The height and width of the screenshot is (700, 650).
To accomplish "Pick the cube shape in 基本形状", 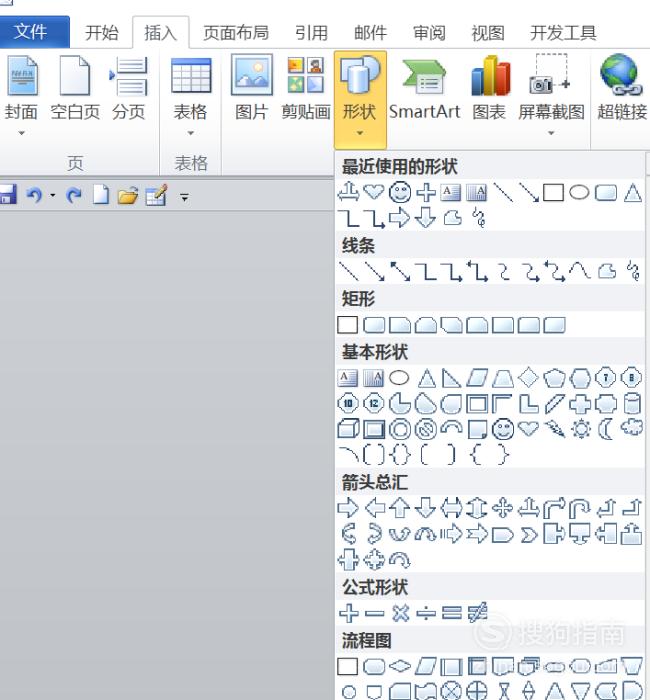I will (x=348, y=429).
